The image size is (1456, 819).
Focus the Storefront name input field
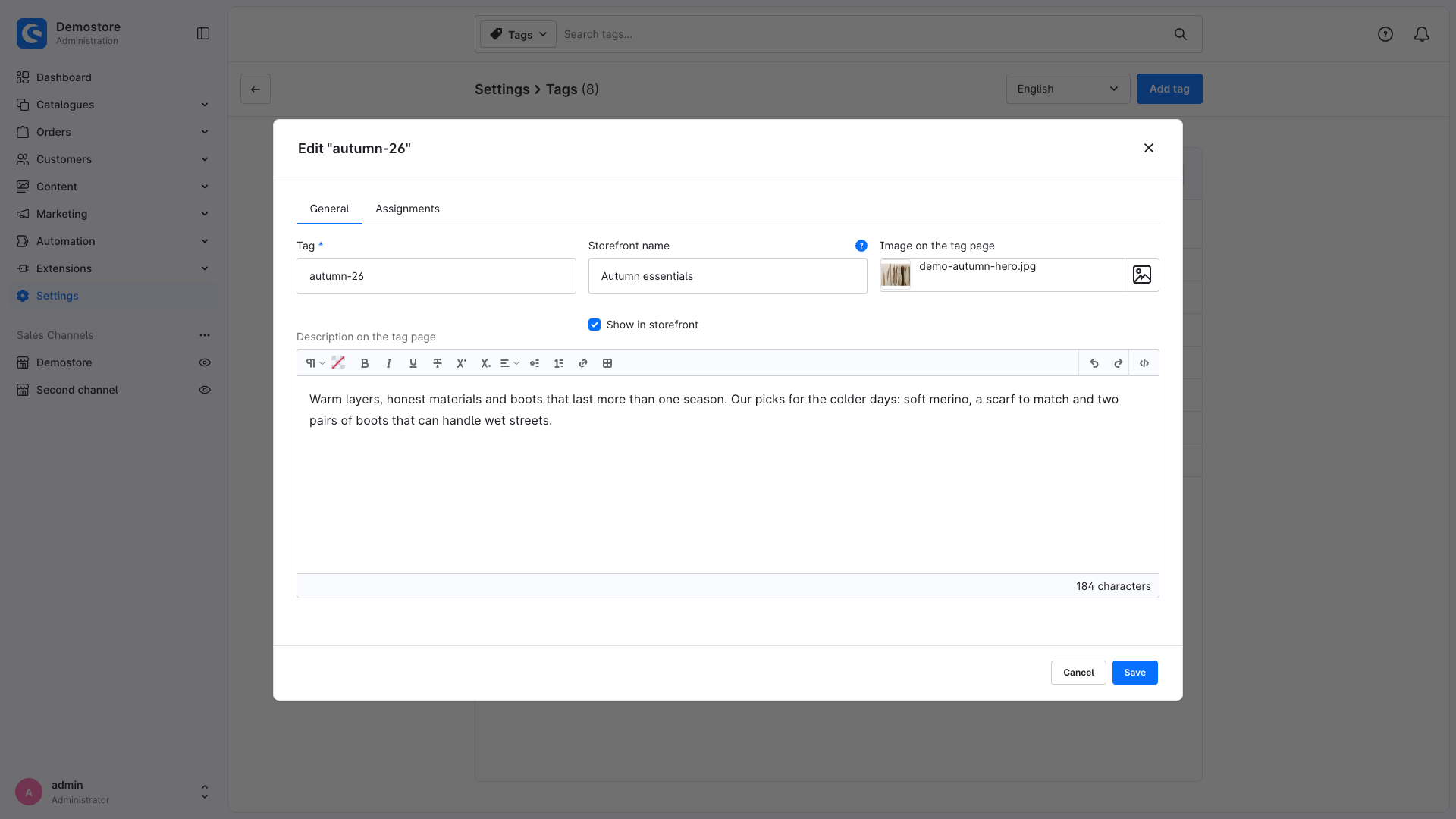click(727, 276)
